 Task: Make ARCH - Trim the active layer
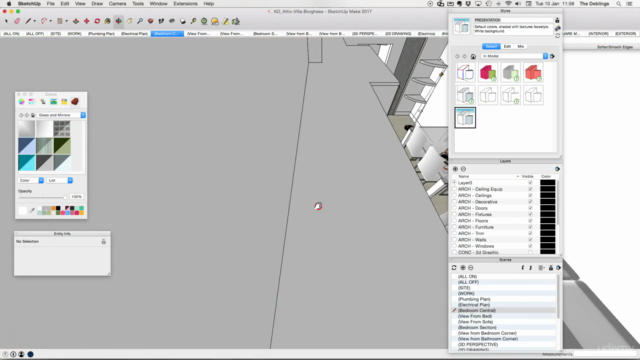click(454, 233)
